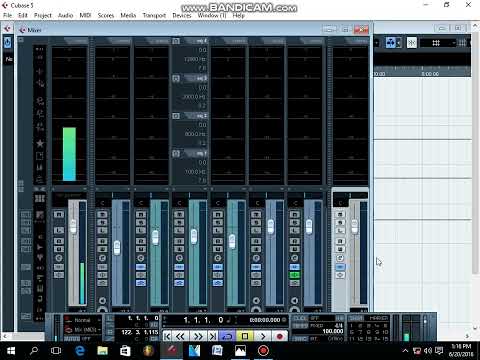Viewport: 480px width, 360px height.
Task: Go to project start in transport
Action: coord(167,336)
